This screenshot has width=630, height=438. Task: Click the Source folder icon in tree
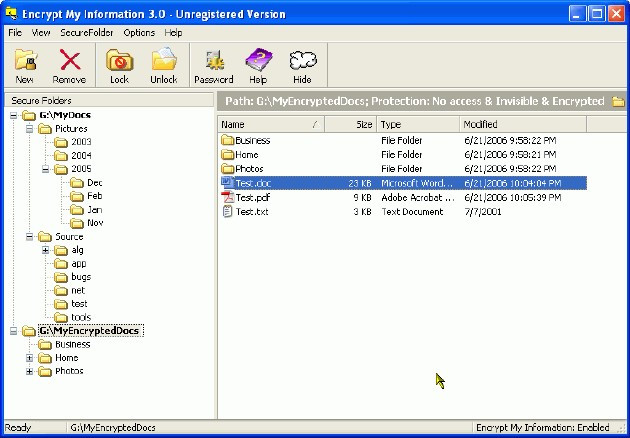tap(45, 237)
